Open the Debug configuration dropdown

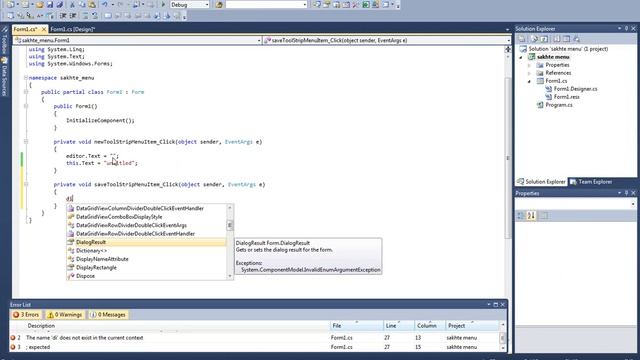click(207, 5)
